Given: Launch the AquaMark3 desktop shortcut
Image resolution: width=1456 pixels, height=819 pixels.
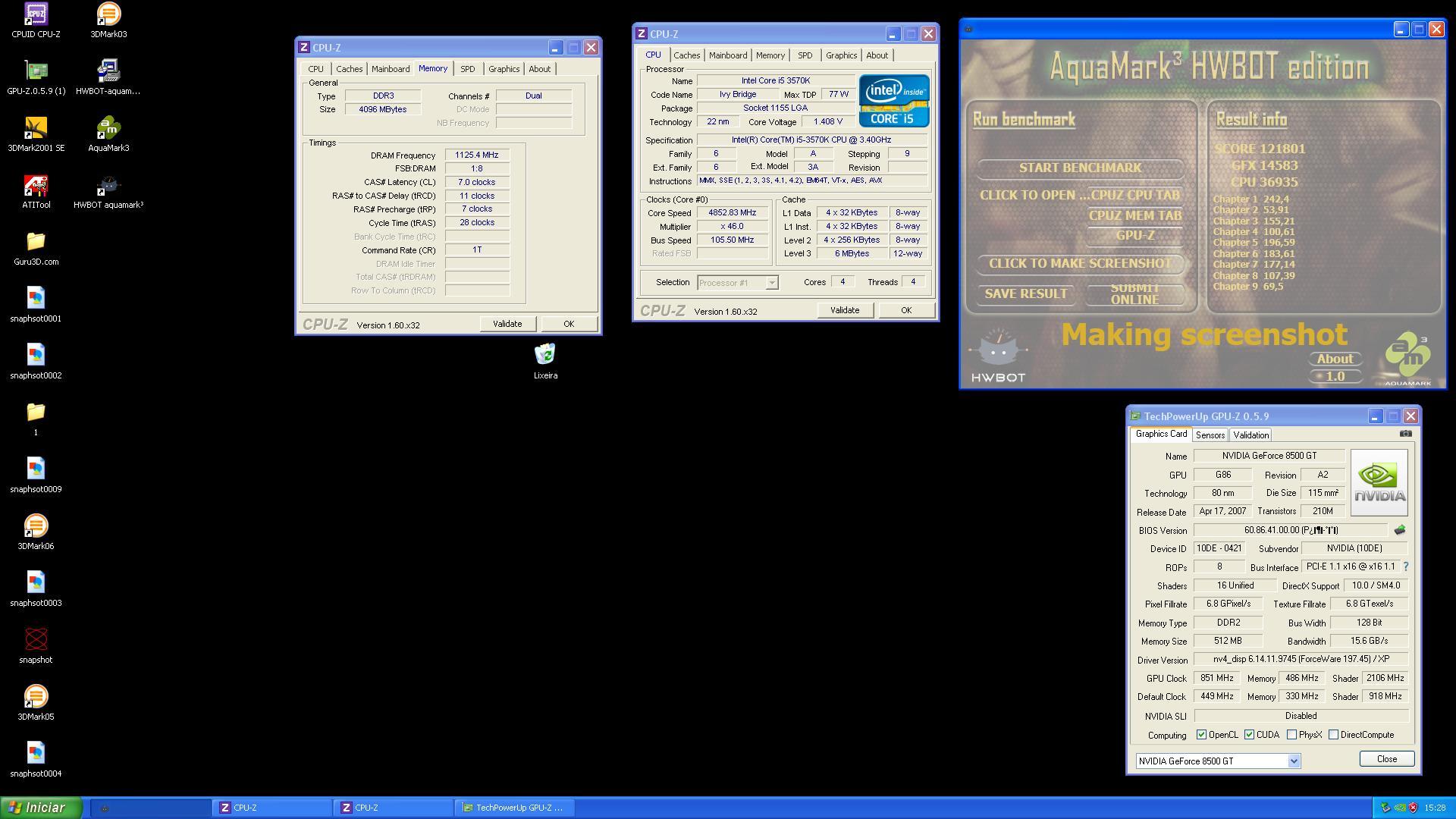Looking at the screenshot, I should tap(108, 134).
